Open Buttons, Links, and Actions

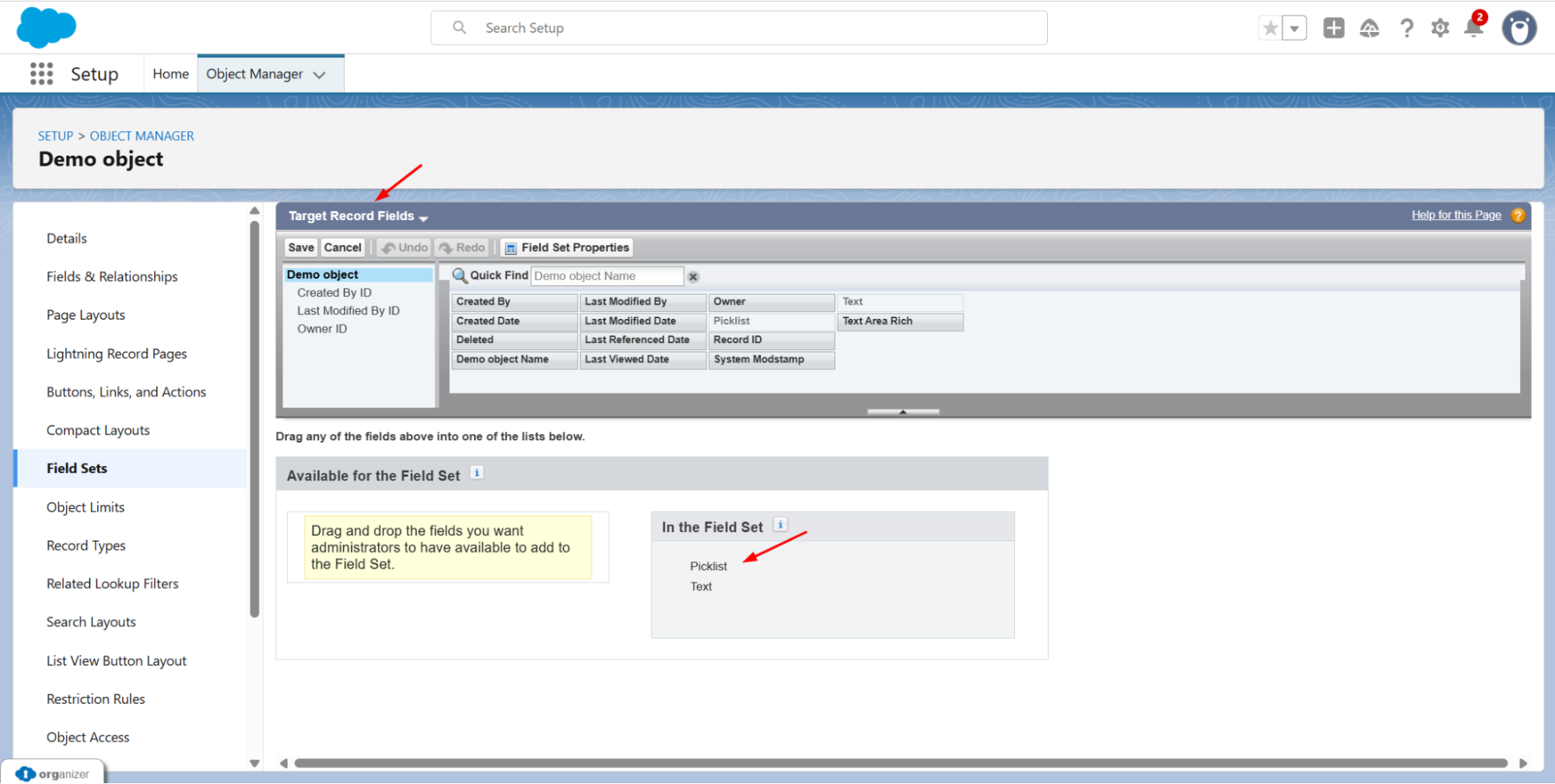(126, 392)
